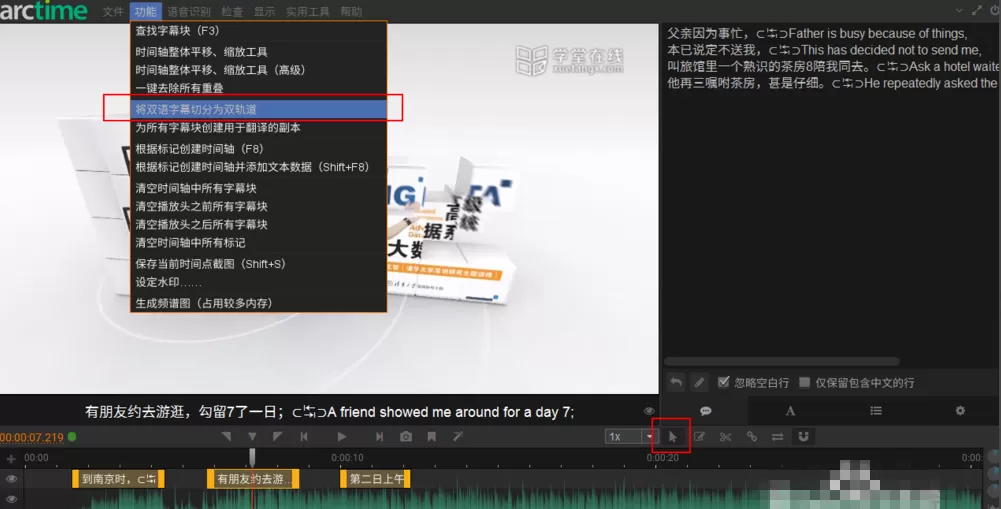
Task: Click the set end point triangle icon
Action: pyautogui.click(x=277, y=437)
